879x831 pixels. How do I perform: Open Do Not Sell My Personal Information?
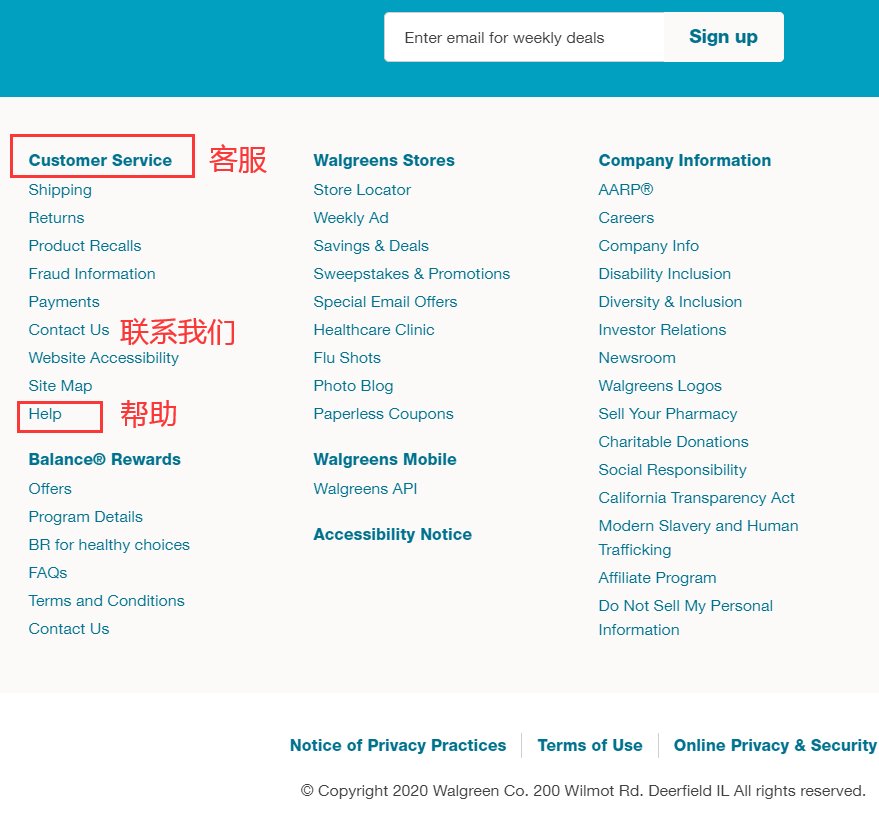pos(686,618)
